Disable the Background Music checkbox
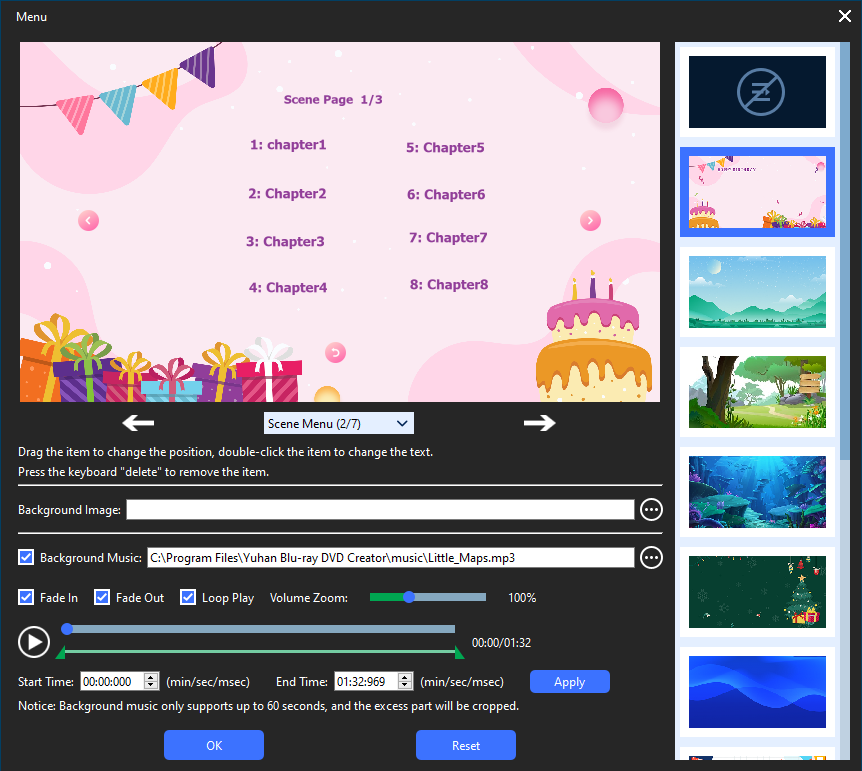 [26, 557]
